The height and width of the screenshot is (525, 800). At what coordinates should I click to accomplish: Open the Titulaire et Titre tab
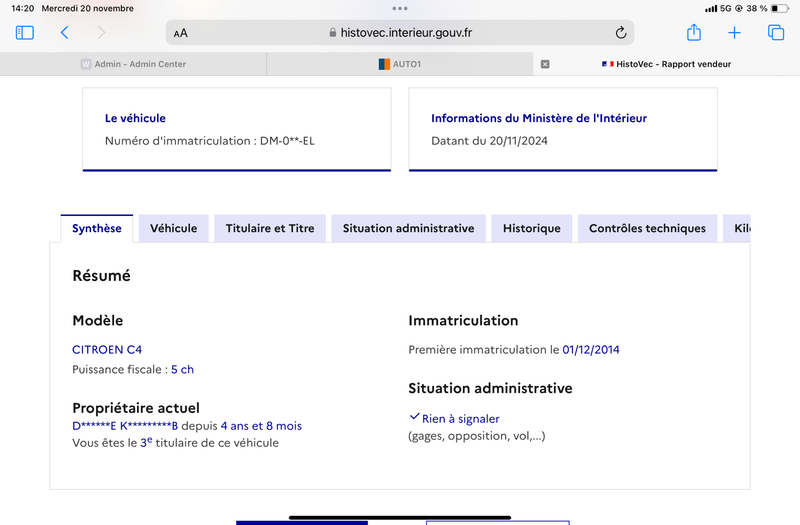[270, 229]
